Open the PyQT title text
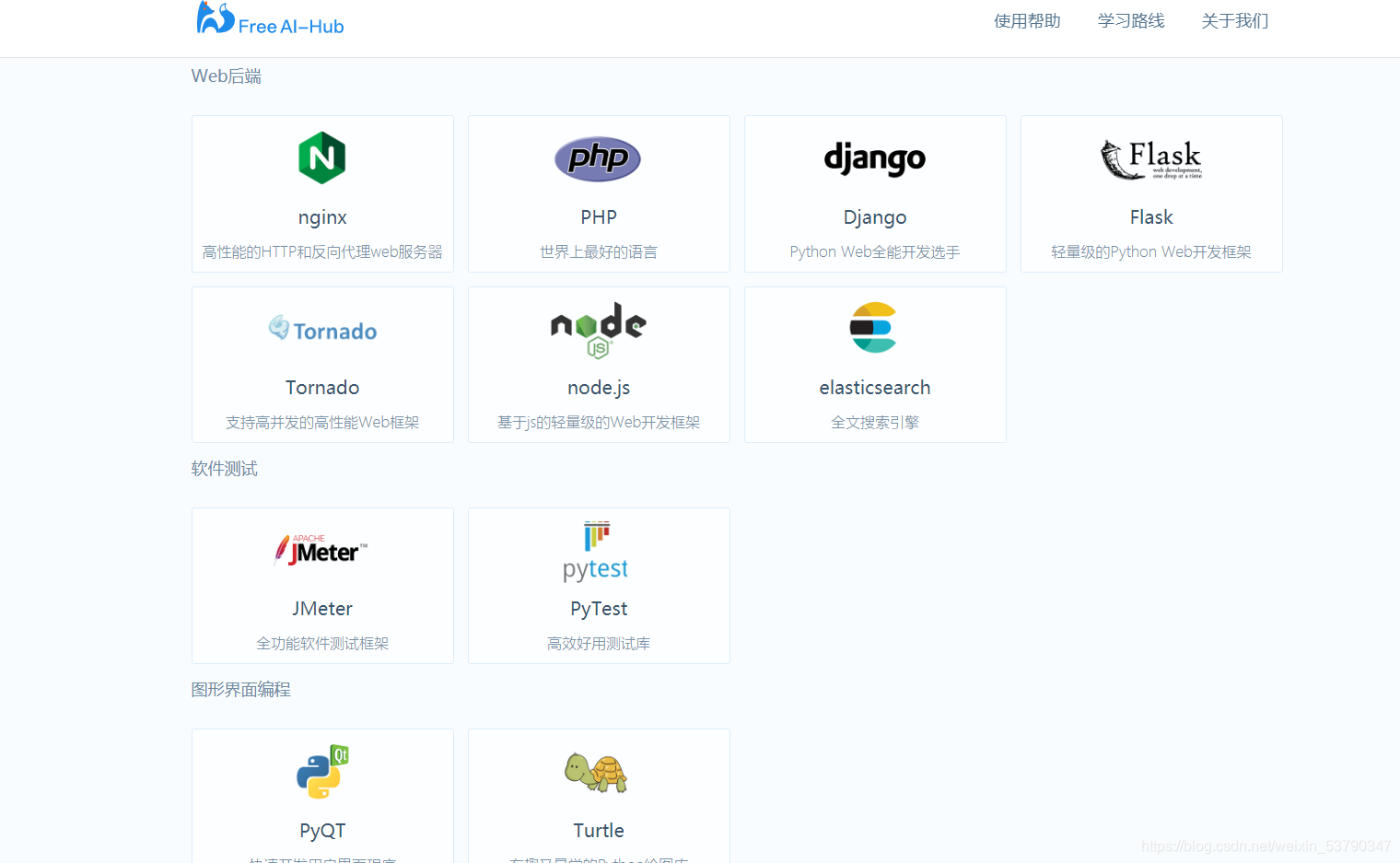Viewport: 1400px width, 863px height. pyautogui.click(x=322, y=831)
